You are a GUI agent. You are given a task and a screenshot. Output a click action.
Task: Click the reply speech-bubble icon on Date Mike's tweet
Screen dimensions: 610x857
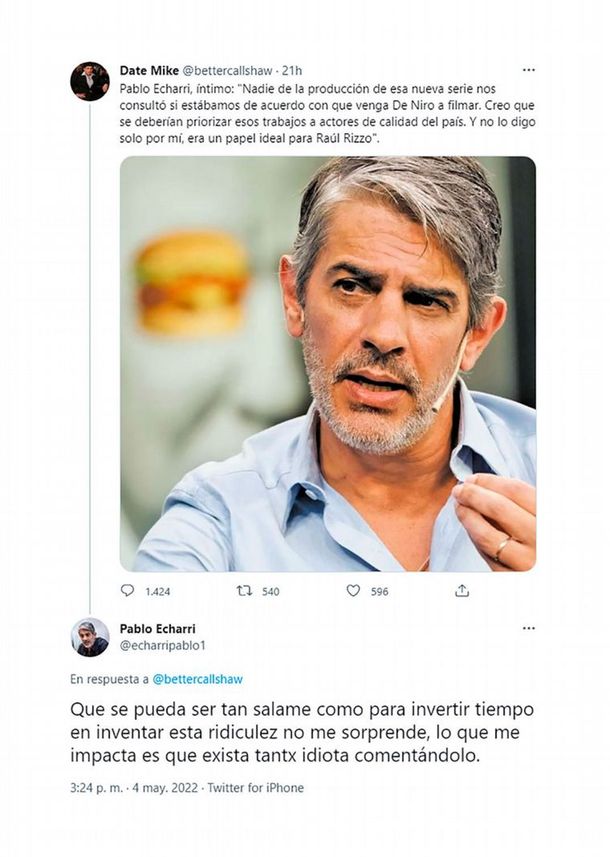pos(127,591)
